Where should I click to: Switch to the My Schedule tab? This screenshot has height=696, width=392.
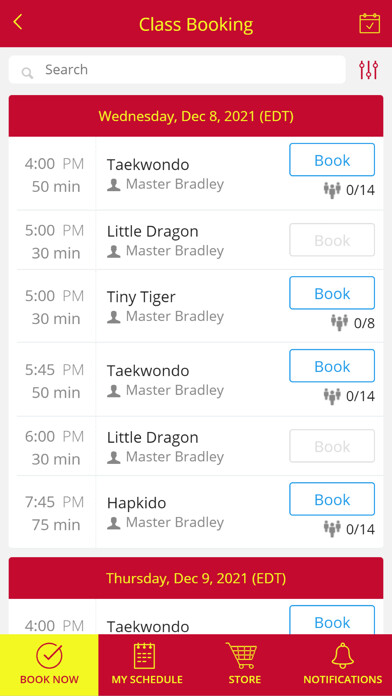point(147,665)
